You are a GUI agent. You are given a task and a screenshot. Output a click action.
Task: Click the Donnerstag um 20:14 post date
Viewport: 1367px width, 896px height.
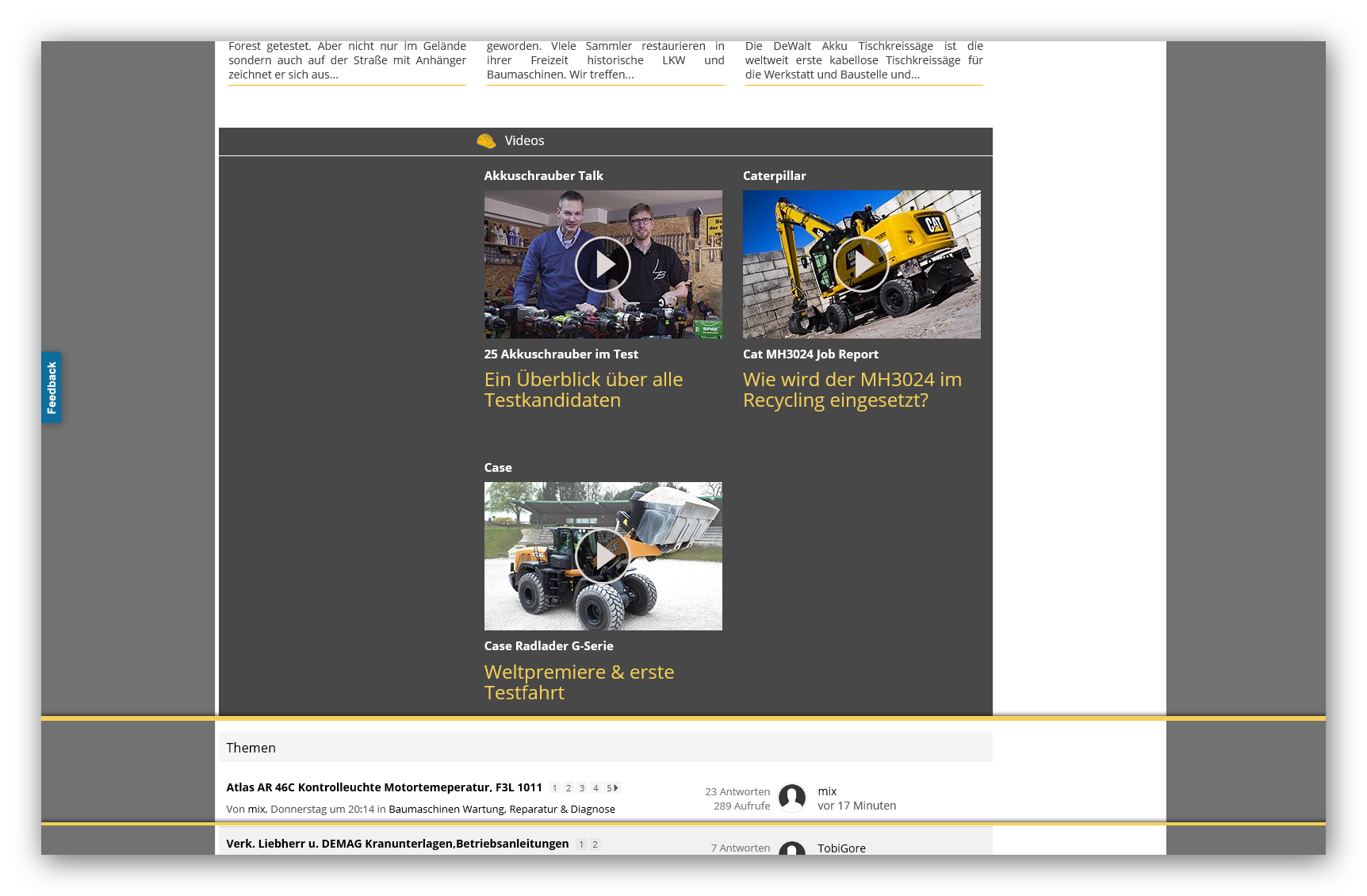point(322,809)
